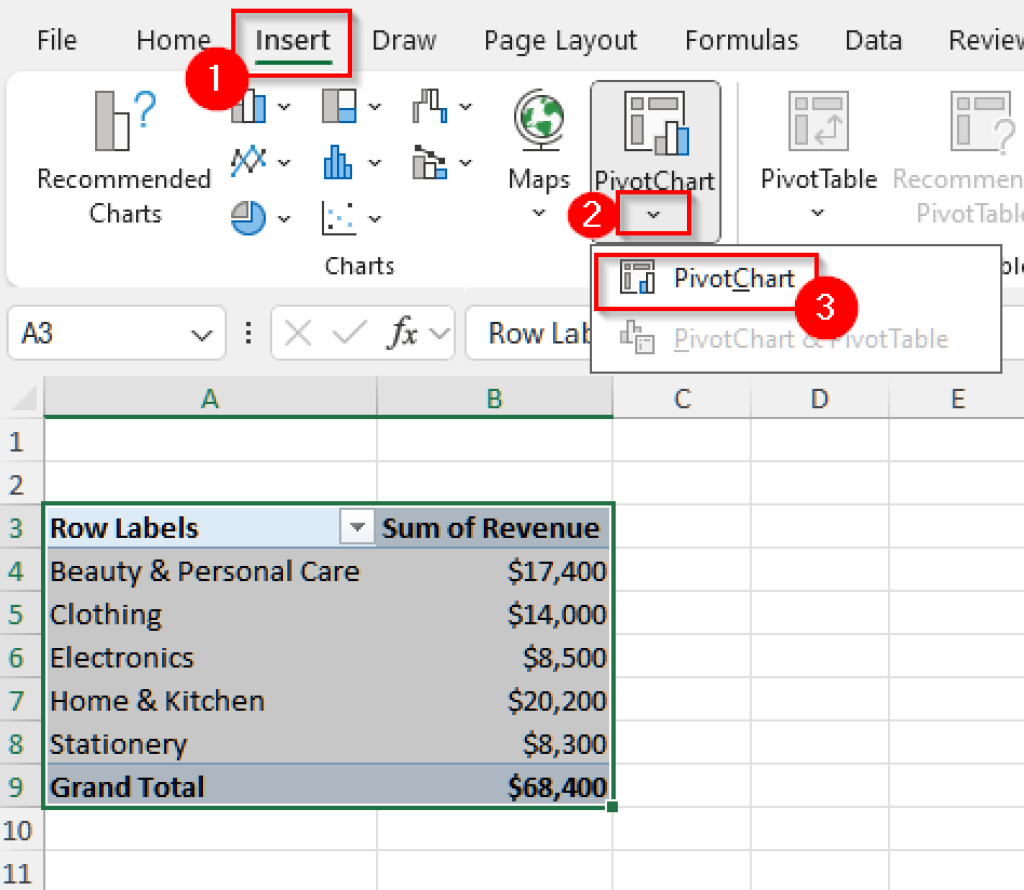Open the Name Box dropdown arrow
1024x890 pixels.
coord(201,336)
